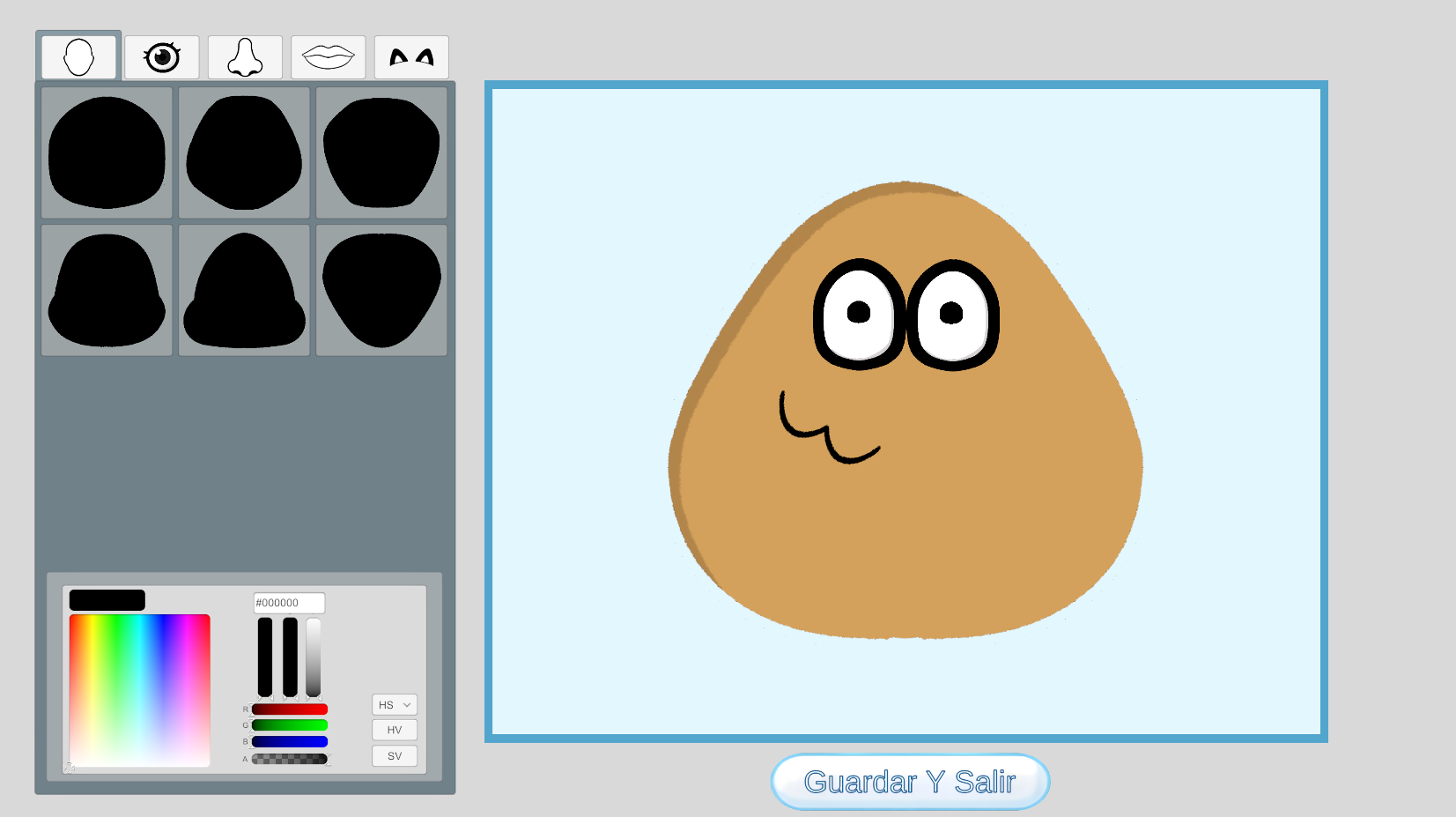Viewport: 1456px width, 817px height.
Task: Click the Guardar Y Salir button
Action: pyautogui.click(x=910, y=782)
